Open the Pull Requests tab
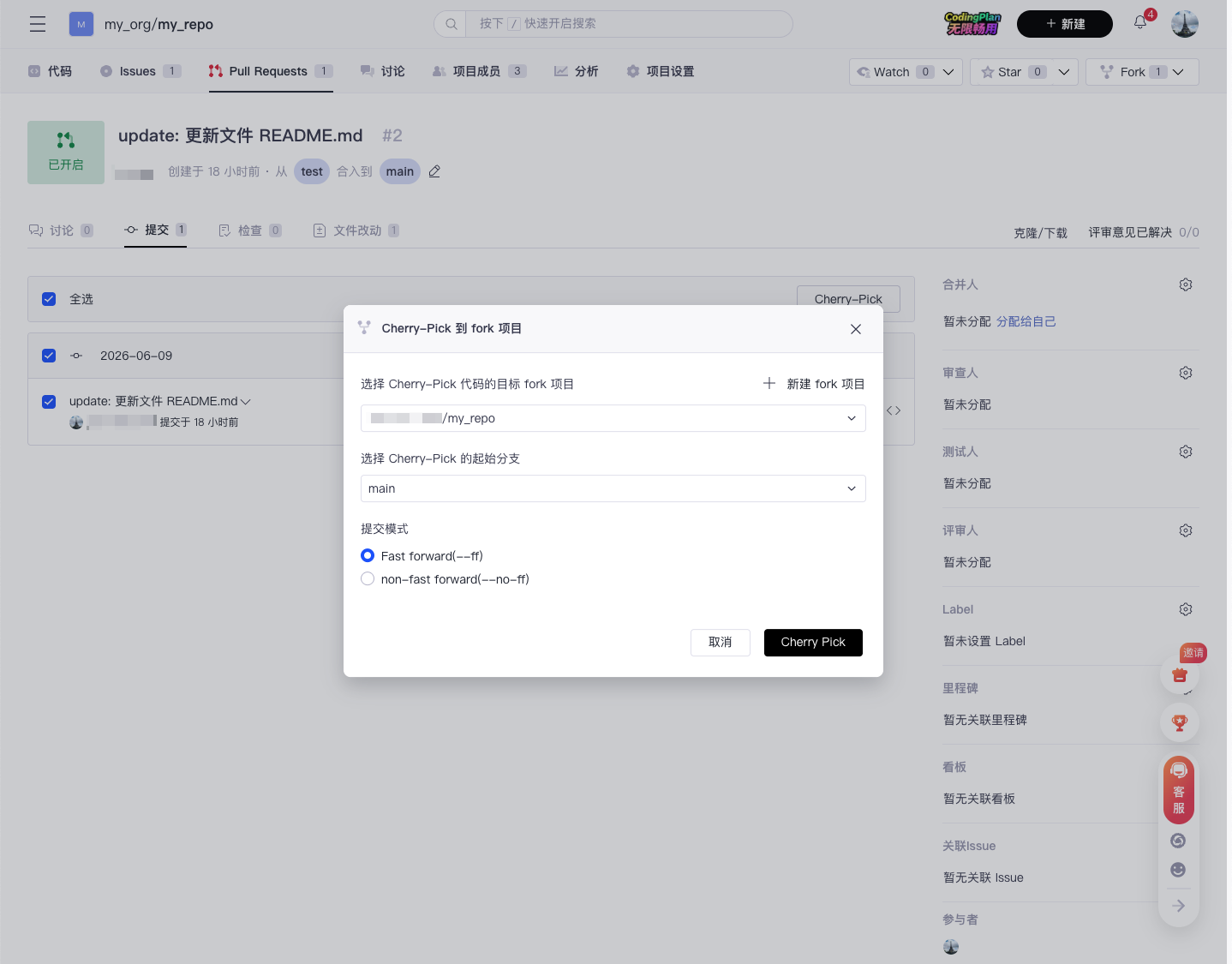This screenshot has height=964, width=1232. point(270,71)
